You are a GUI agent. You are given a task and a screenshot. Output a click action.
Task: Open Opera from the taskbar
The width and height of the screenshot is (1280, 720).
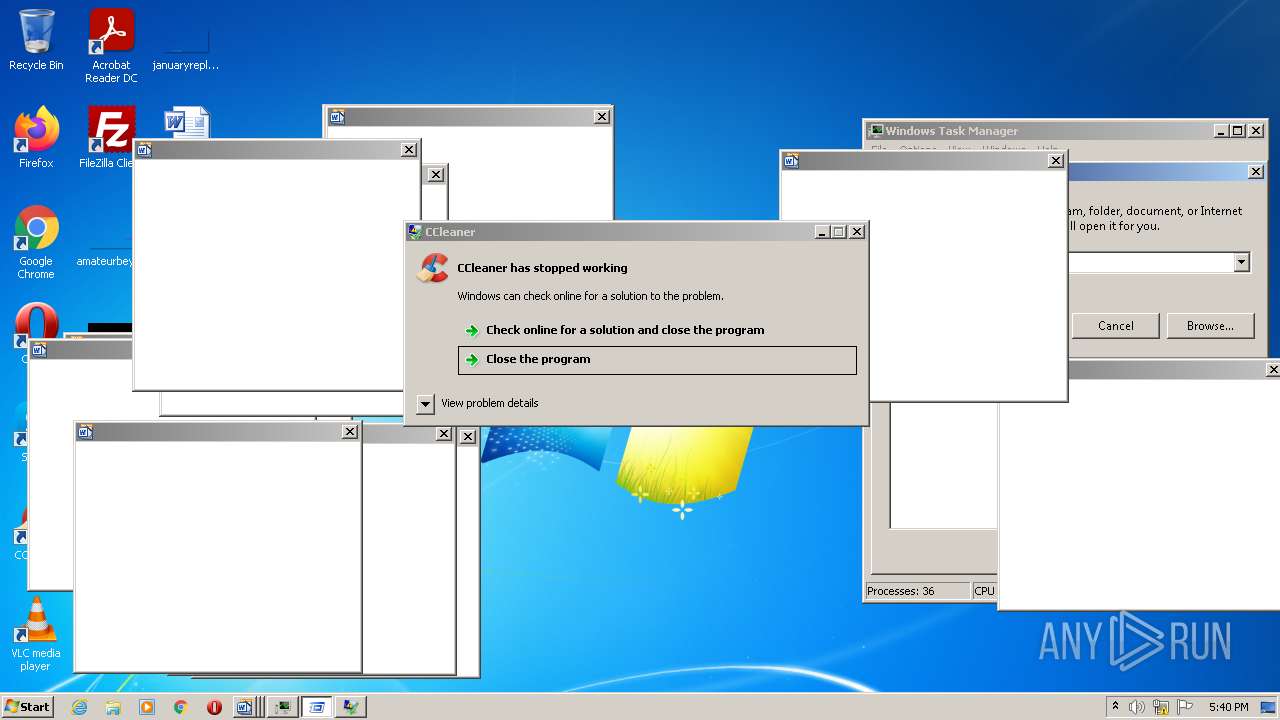214,707
